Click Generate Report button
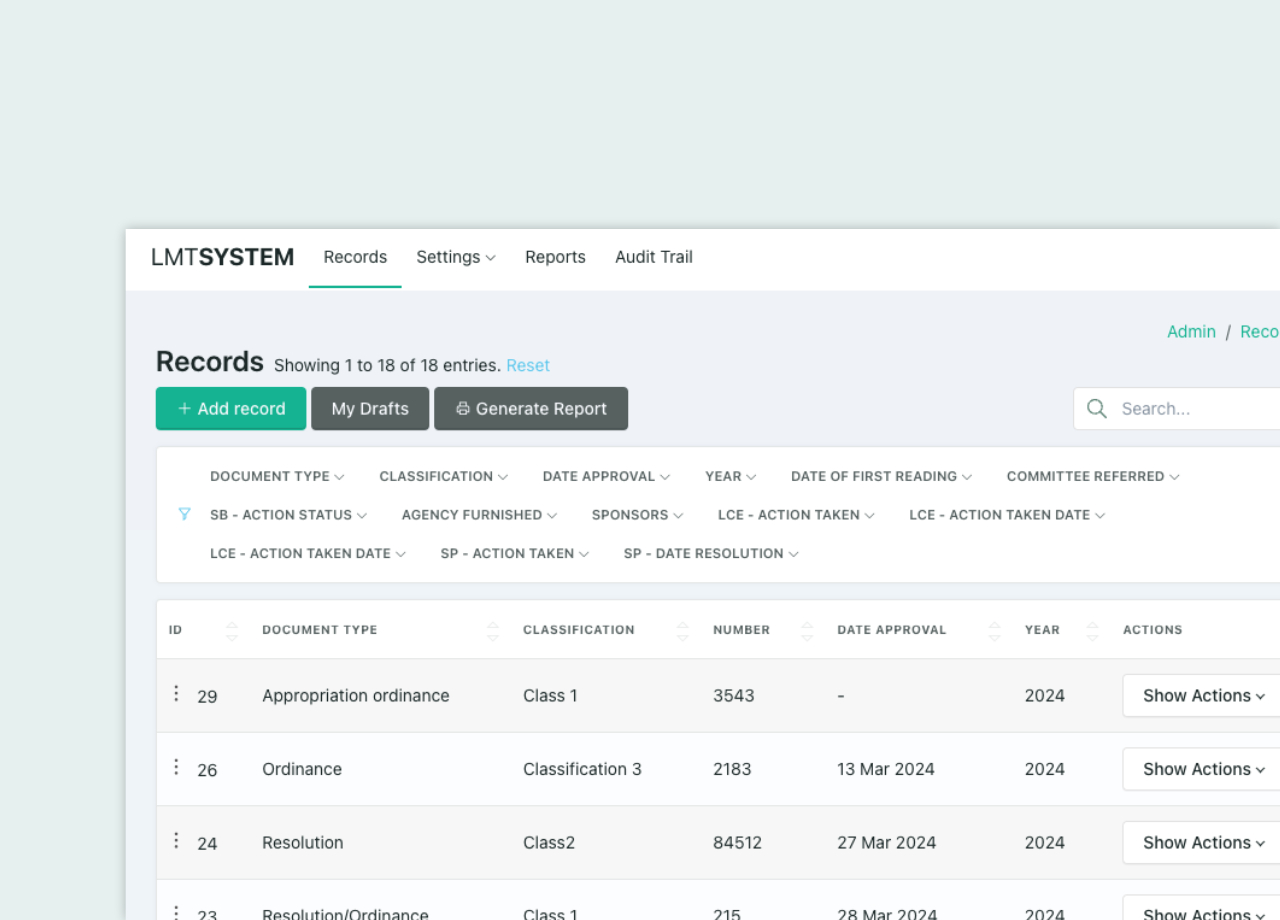The width and height of the screenshot is (1280, 920). 531,408
